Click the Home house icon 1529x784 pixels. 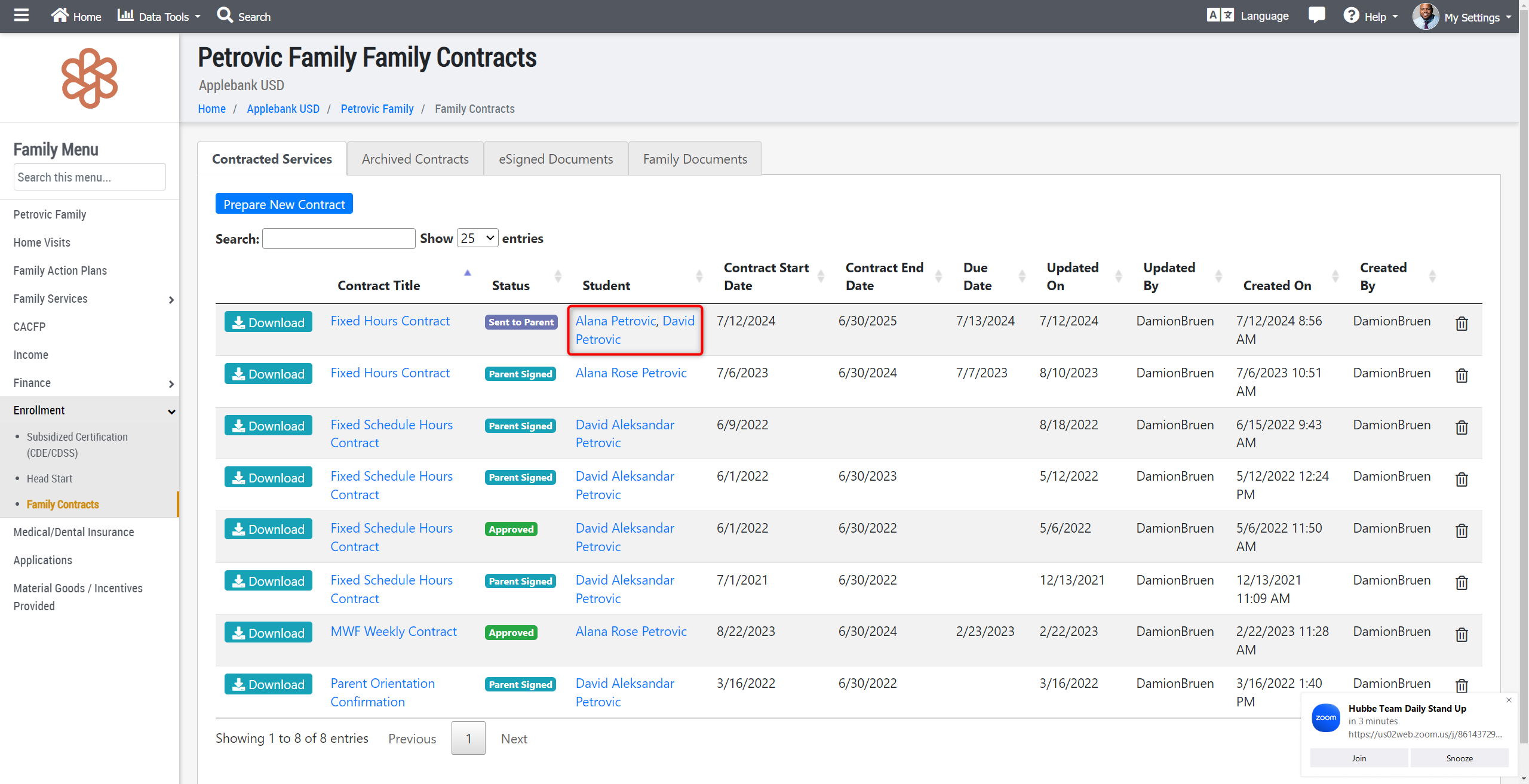[x=60, y=16]
